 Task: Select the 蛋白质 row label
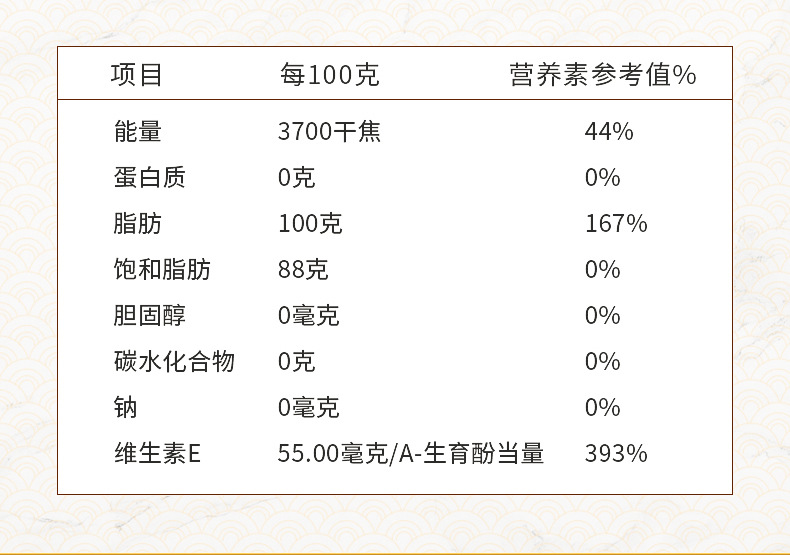tap(150, 177)
